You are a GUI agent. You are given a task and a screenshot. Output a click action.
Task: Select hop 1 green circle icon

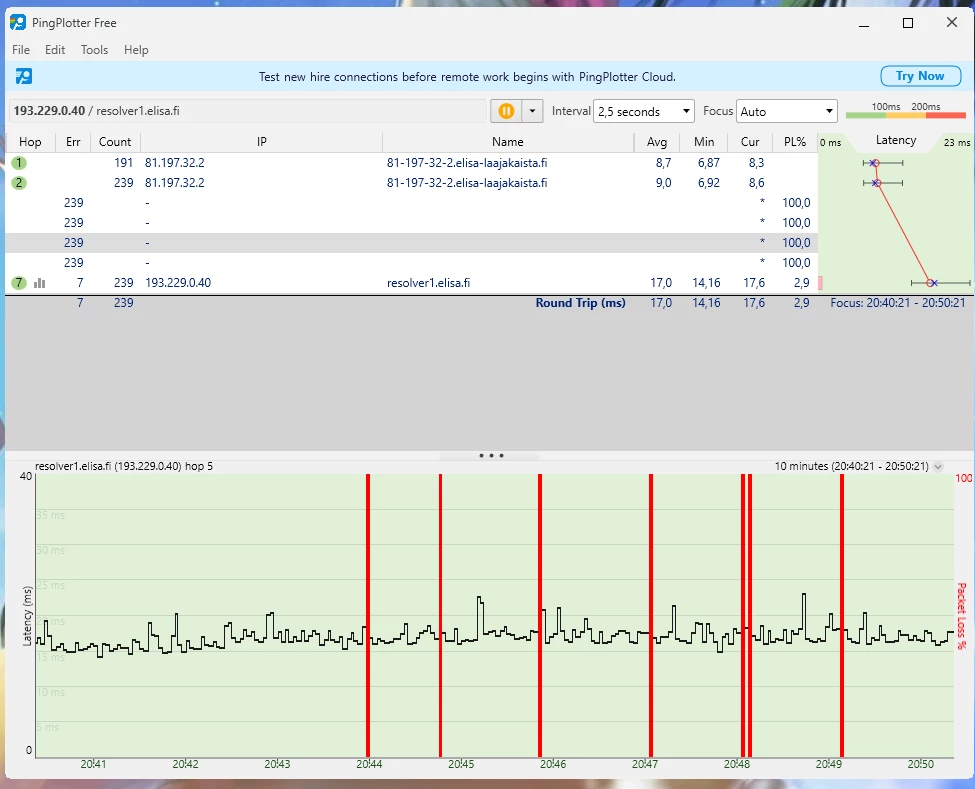[x=19, y=163]
